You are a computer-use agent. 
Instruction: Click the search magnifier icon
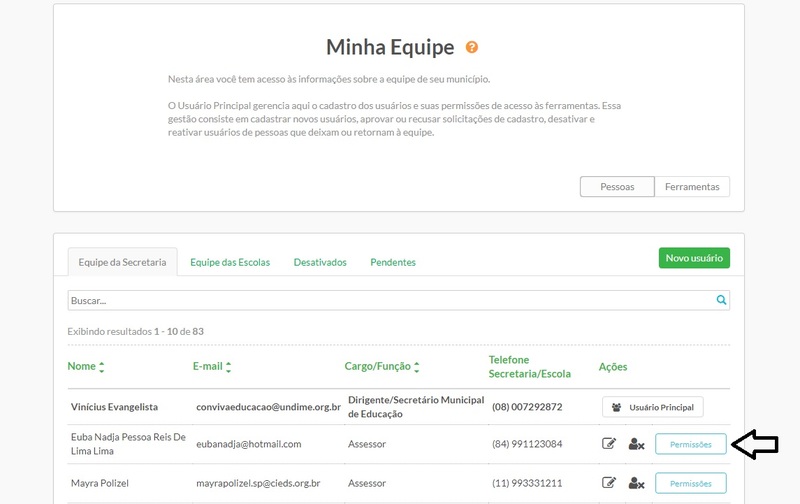pos(721,300)
